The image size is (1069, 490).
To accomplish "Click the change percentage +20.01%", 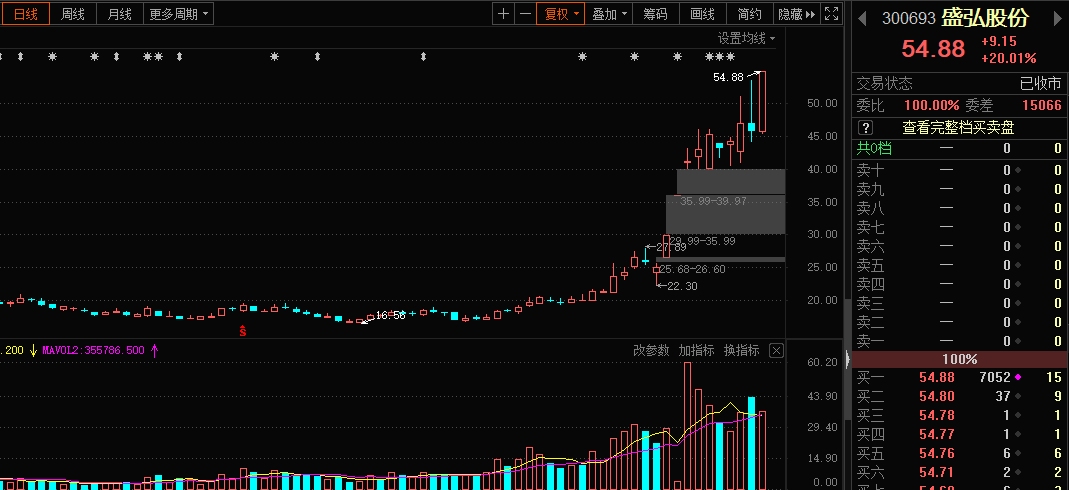I will coord(1009,59).
